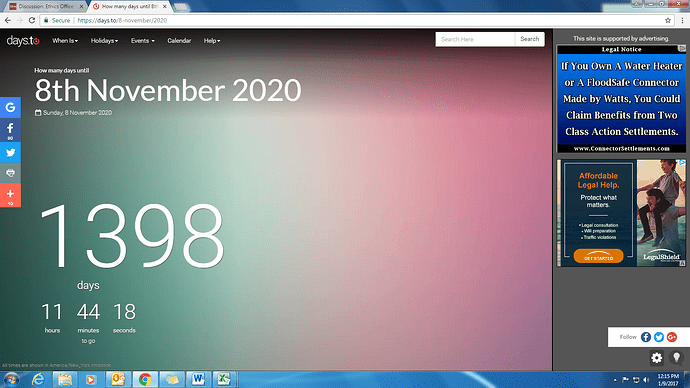Click the days.to logo
Image resolution: width=690 pixels, height=388 pixels.
[x=23, y=41]
